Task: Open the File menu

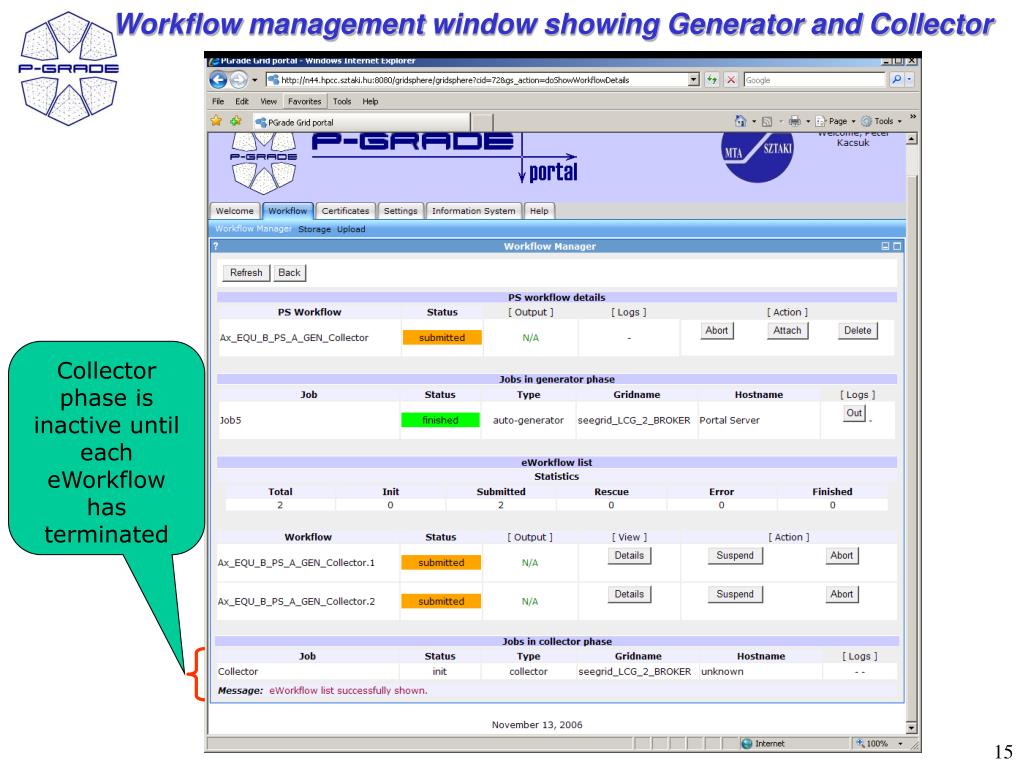Action: 218,101
